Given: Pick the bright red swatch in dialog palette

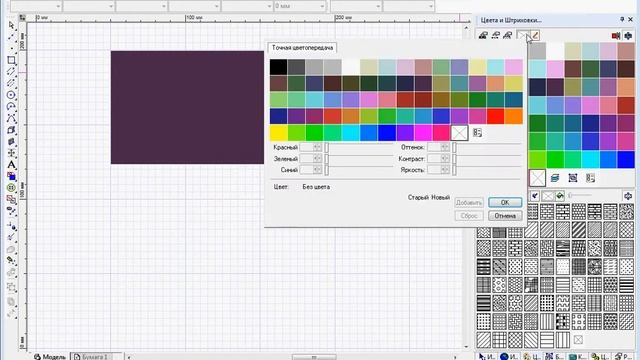Looking at the screenshot, I should pyautogui.click(x=496, y=116).
